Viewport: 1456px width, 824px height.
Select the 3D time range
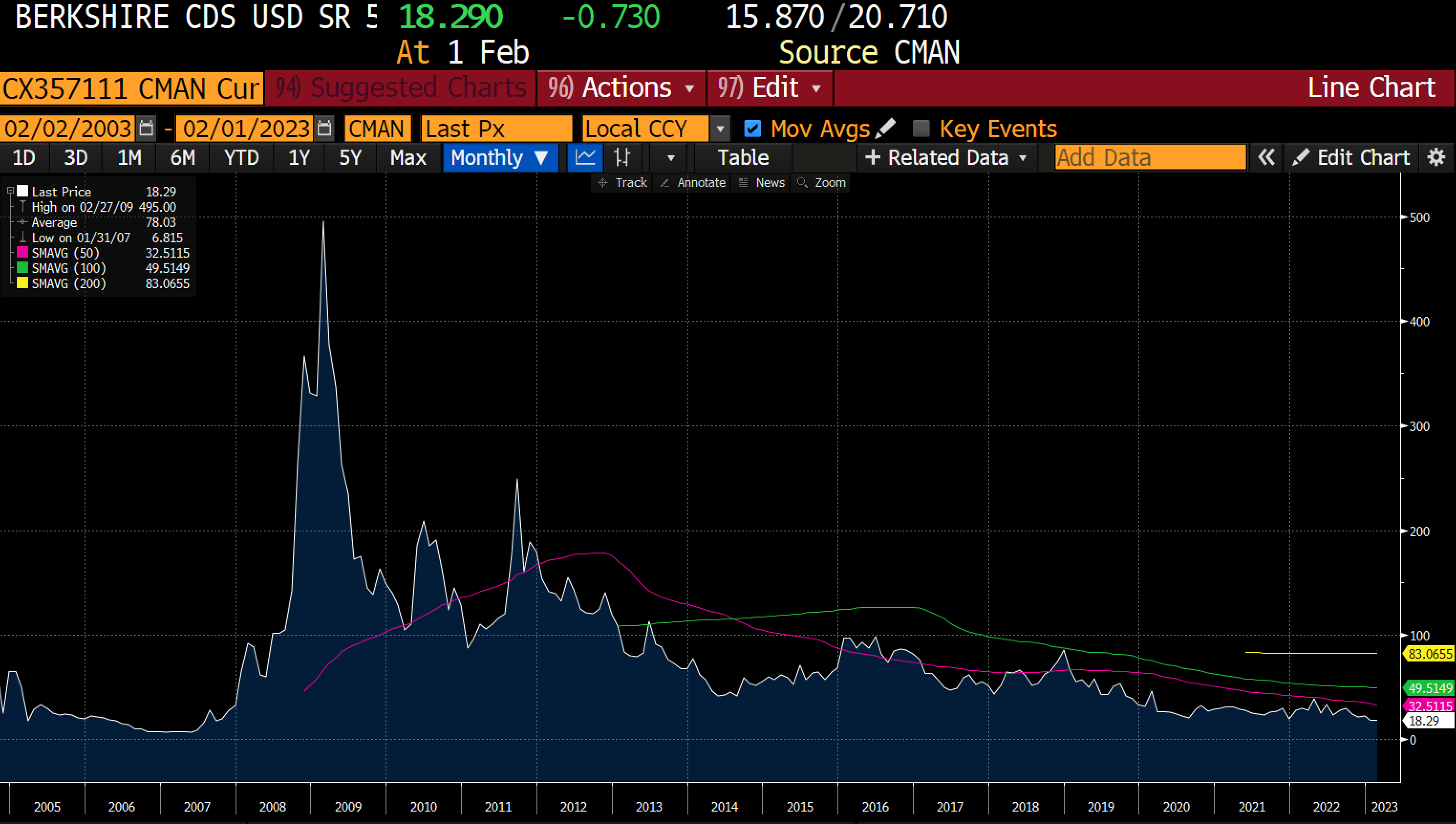coord(76,157)
